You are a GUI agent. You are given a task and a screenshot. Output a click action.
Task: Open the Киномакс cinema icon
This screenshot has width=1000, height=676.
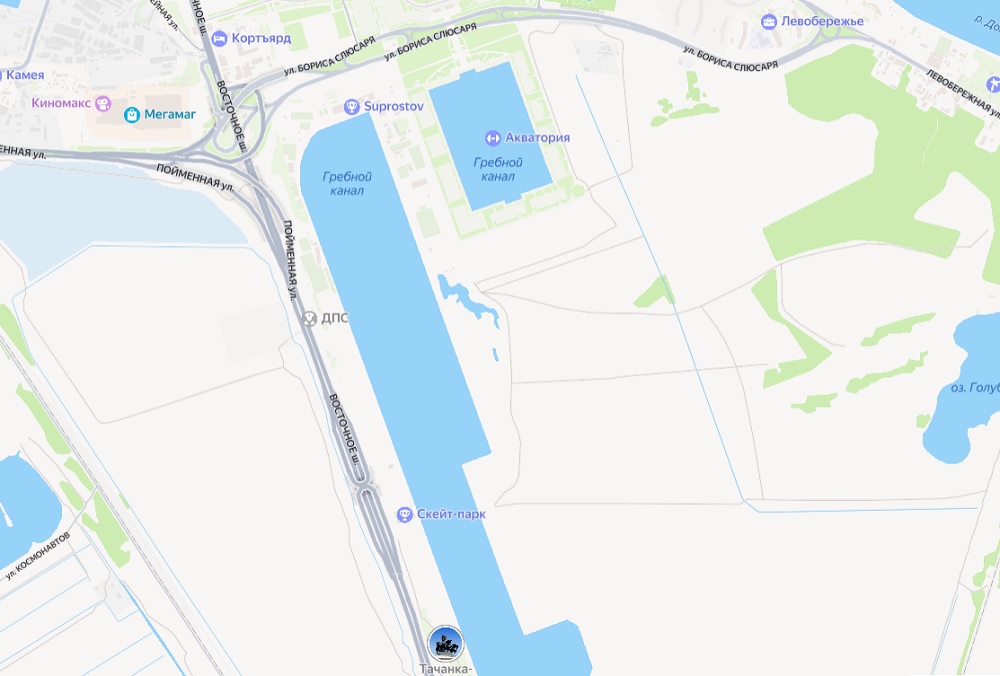point(103,103)
